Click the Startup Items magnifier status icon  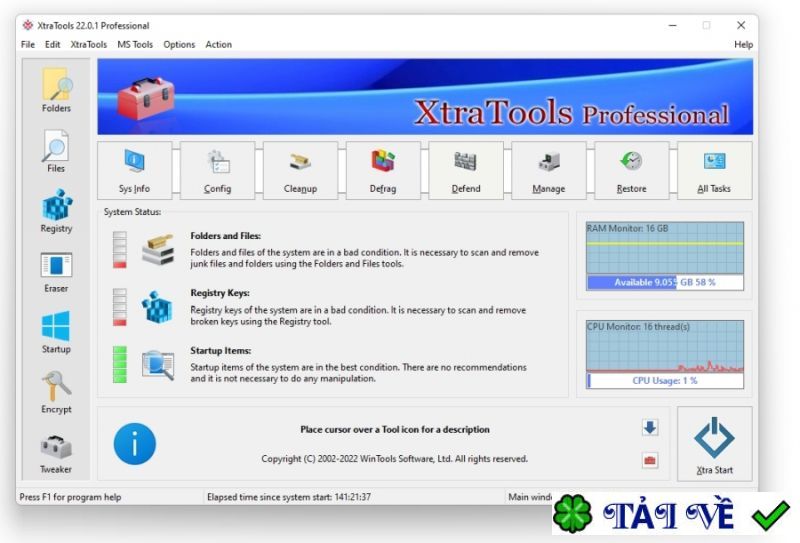[x=158, y=364]
